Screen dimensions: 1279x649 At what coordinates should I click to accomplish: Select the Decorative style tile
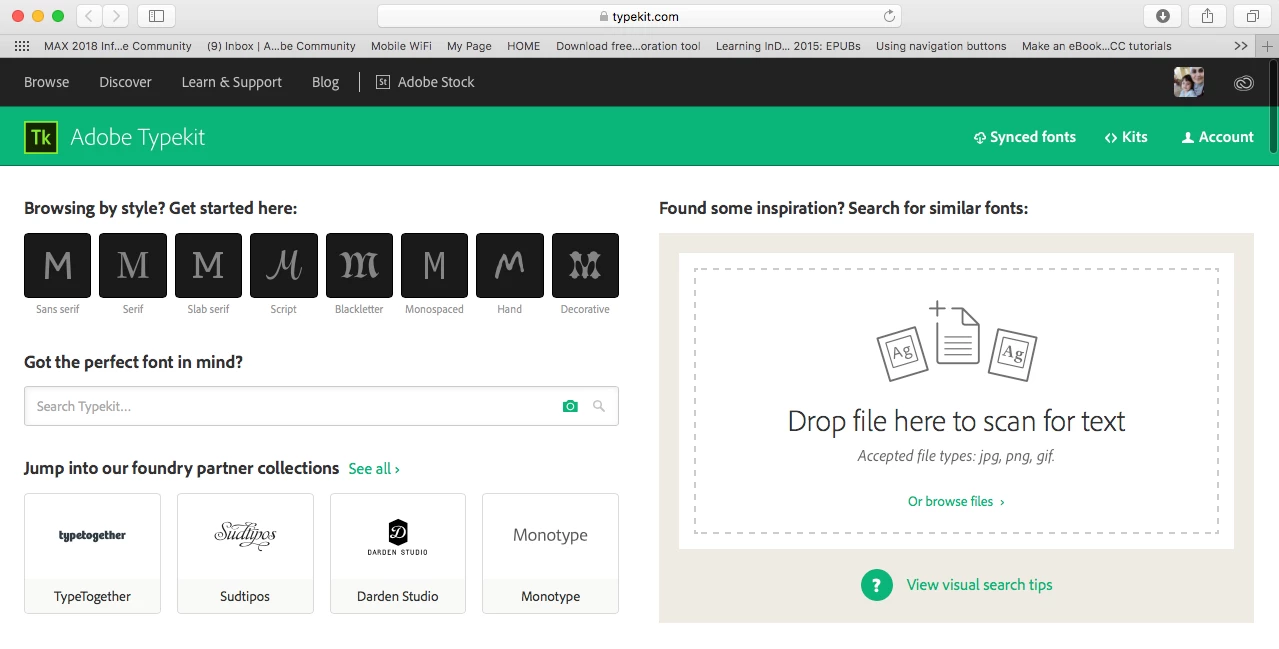click(585, 265)
